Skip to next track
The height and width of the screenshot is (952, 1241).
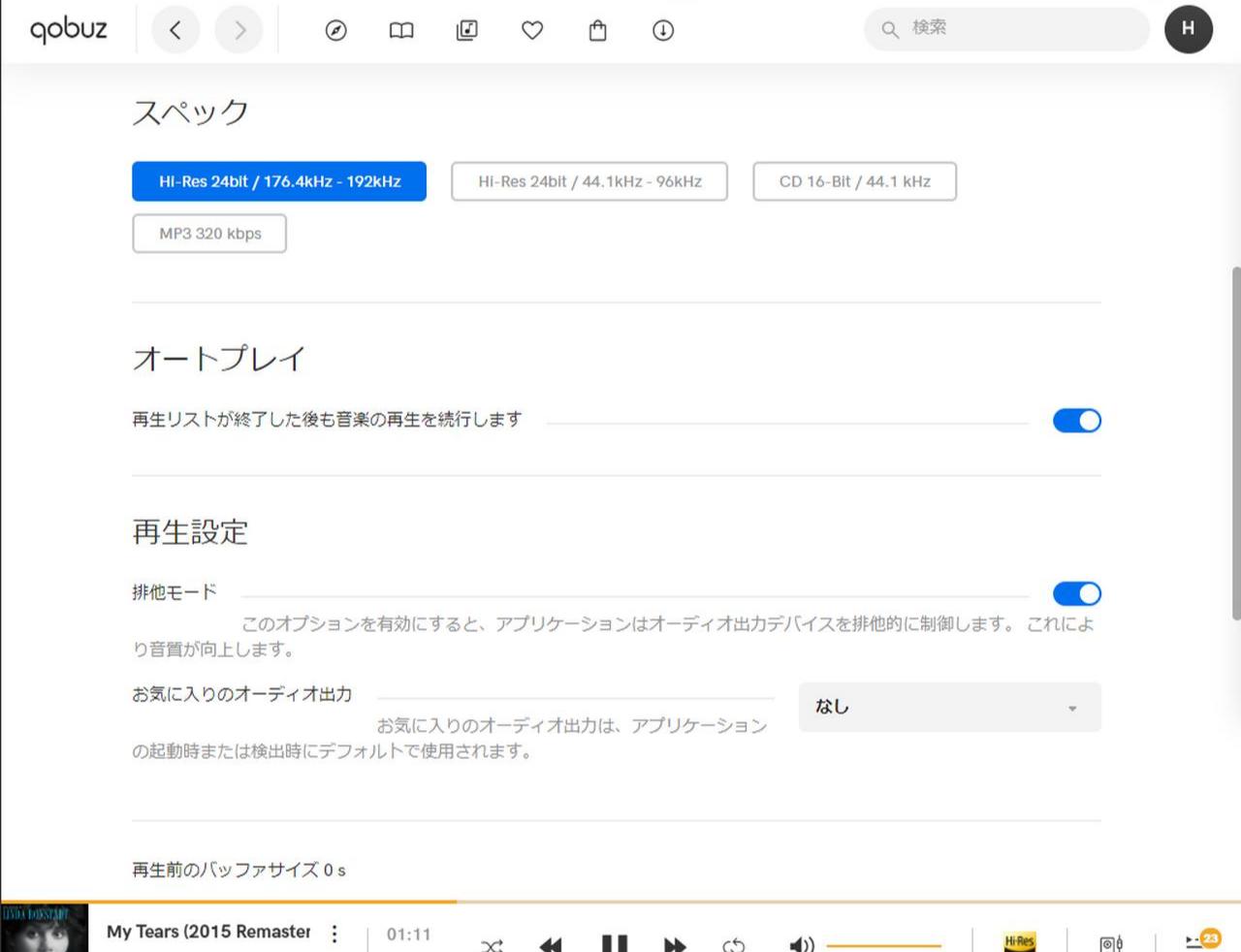coord(676,944)
